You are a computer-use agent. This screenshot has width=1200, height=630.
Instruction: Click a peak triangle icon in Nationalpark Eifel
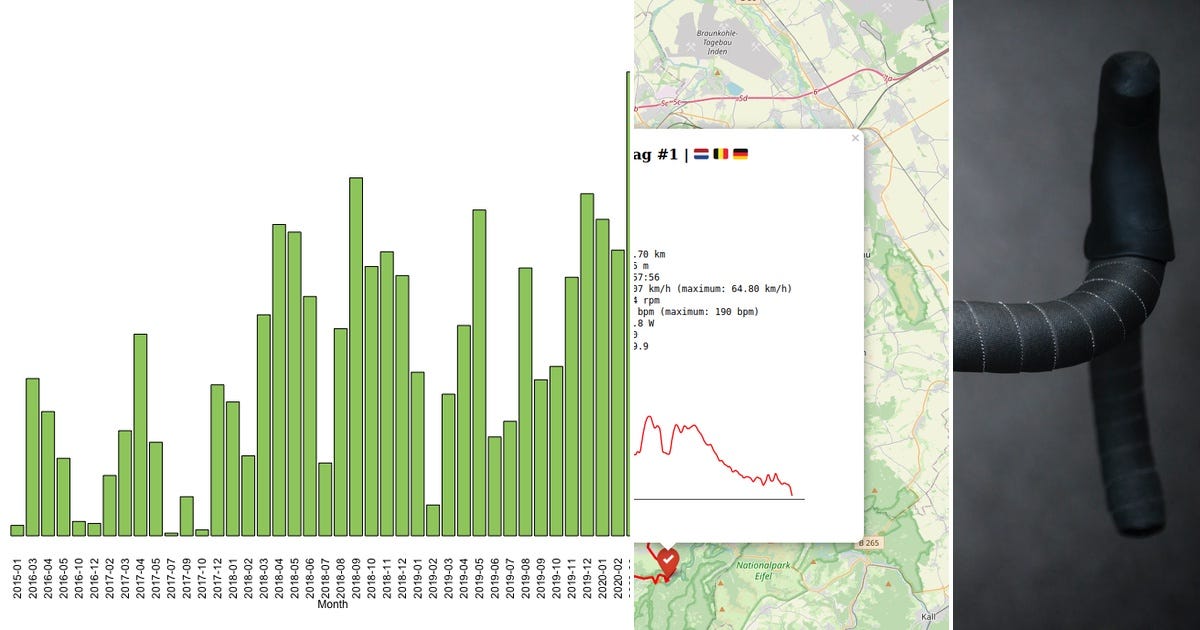813,562
